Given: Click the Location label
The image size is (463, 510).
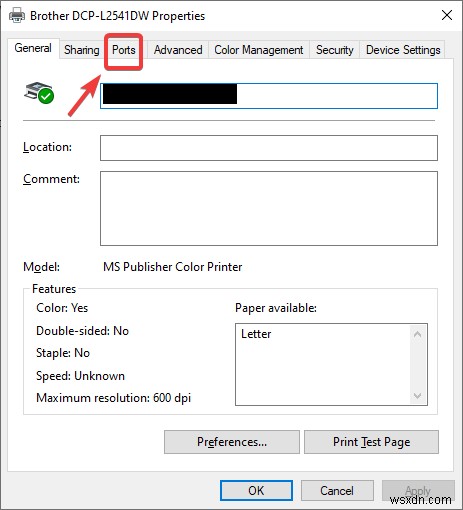Looking at the screenshot, I should [x=47, y=147].
